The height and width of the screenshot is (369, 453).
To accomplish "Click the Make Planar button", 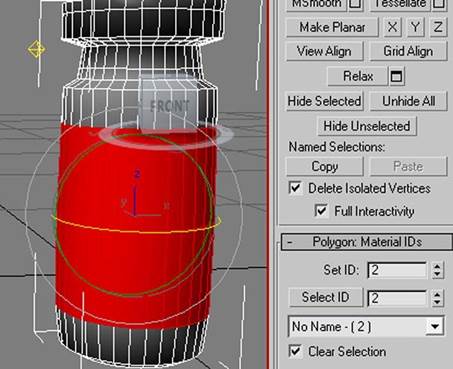I will (332, 27).
